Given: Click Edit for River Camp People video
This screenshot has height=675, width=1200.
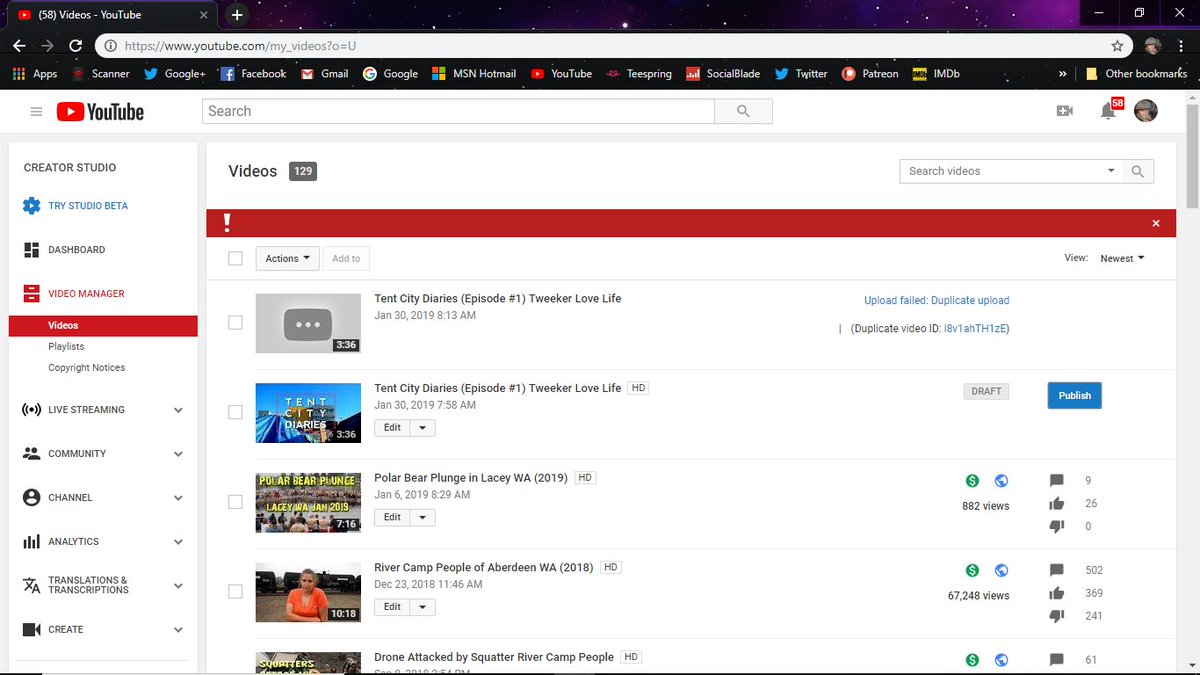Looking at the screenshot, I should pyautogui.click(x=392, y=607).
